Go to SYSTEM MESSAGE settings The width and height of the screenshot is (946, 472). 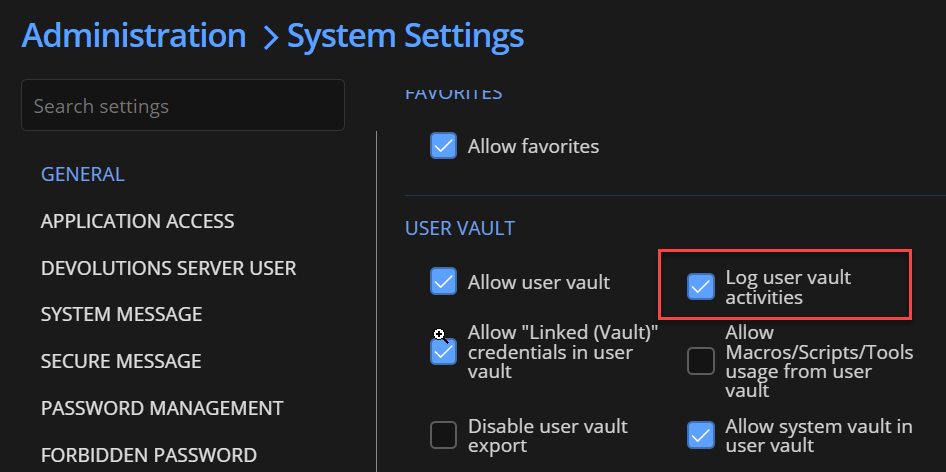point(121,314)
